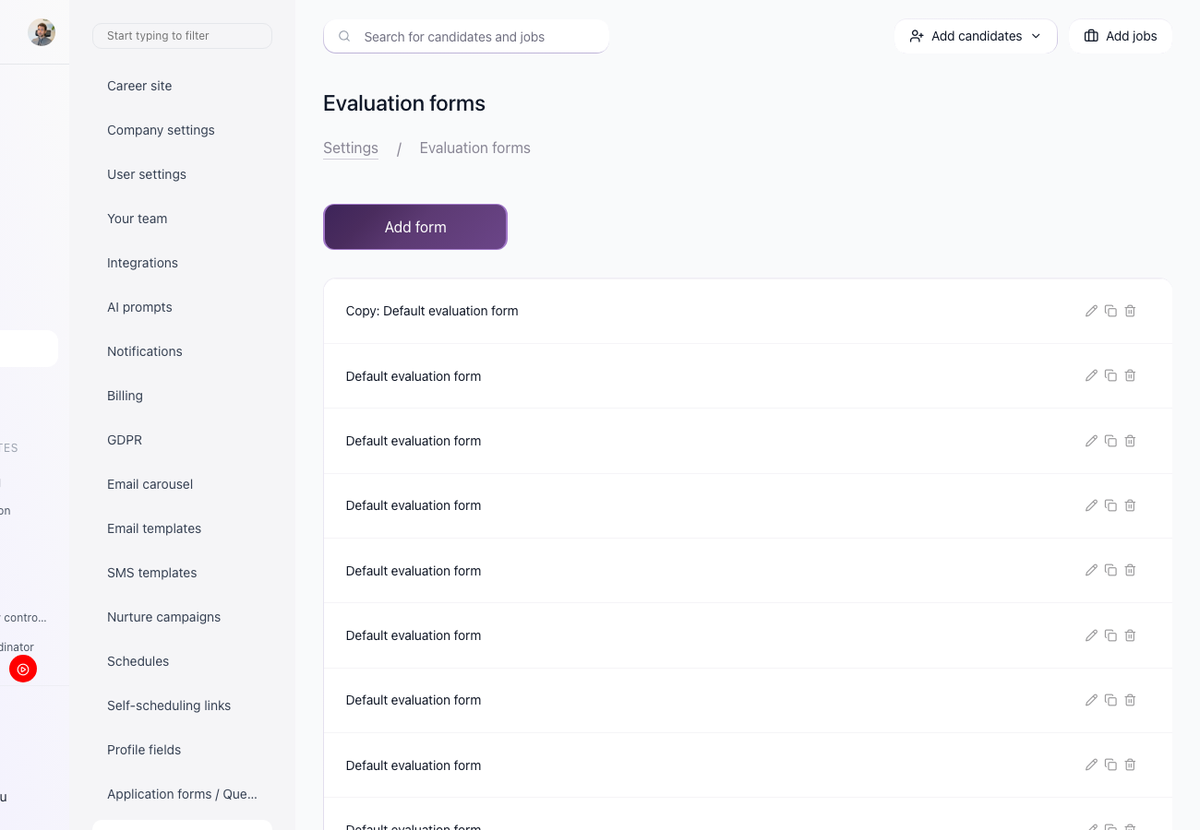Focus the Search for candidates and jobs field
Image resolution: width=1200 pixels, height=830 pixels.
coord(466,36)
